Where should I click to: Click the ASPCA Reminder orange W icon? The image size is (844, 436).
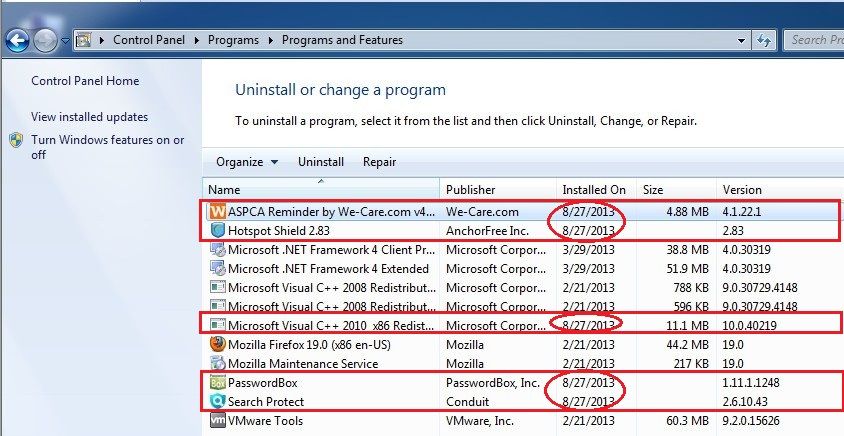tap(217, 212)
